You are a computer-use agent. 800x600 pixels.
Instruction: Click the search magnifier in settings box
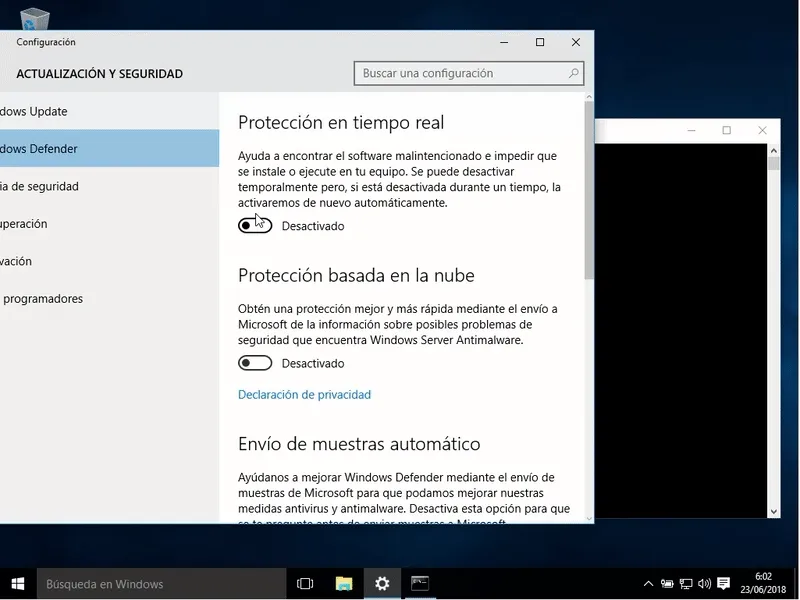coord(574,73)
